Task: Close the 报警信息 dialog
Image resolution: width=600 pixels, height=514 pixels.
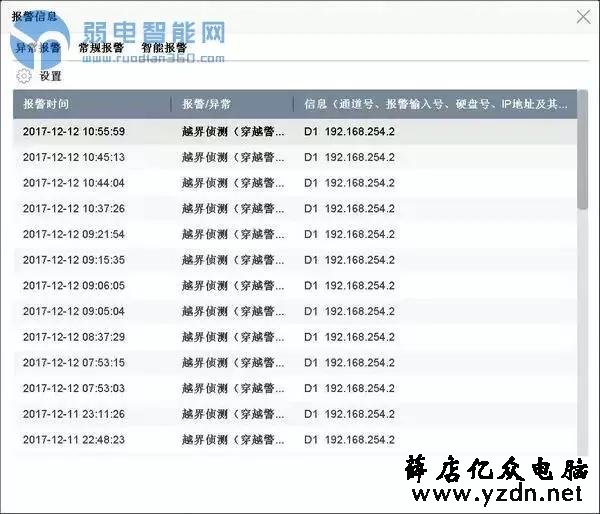Action: pos(584,17)
